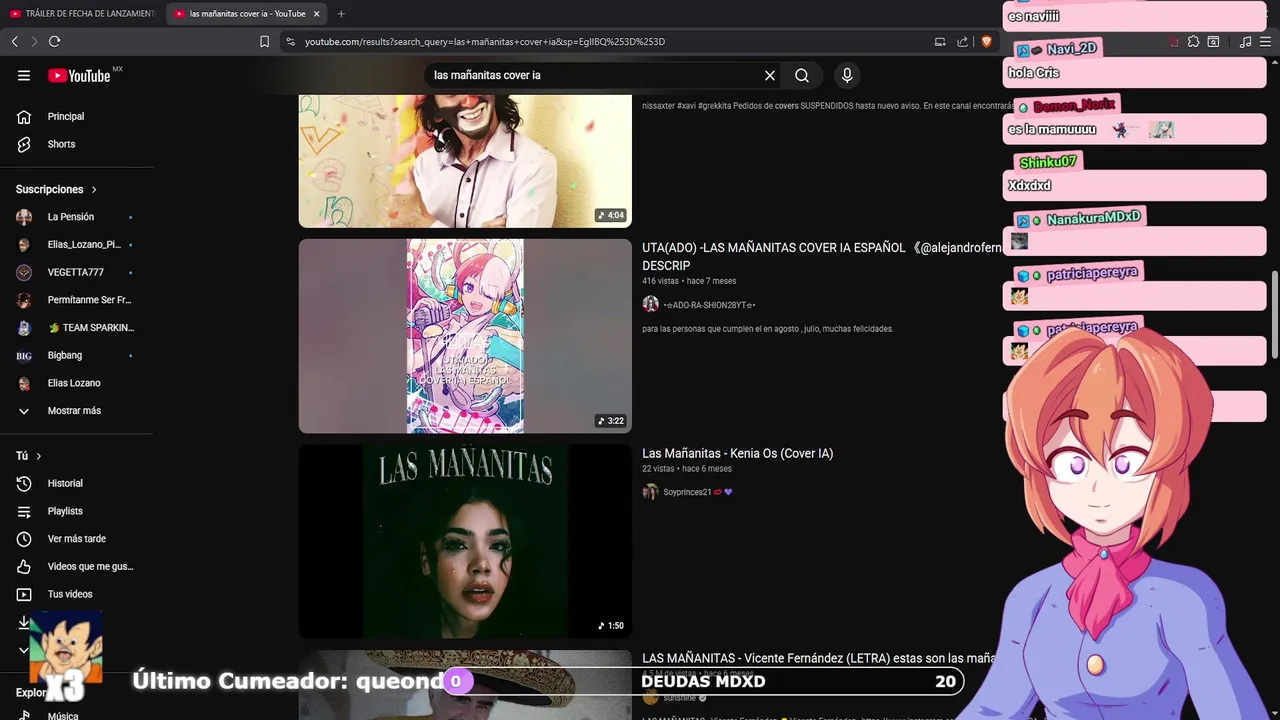Open the media control music note icon

(x=1245, y=42)
